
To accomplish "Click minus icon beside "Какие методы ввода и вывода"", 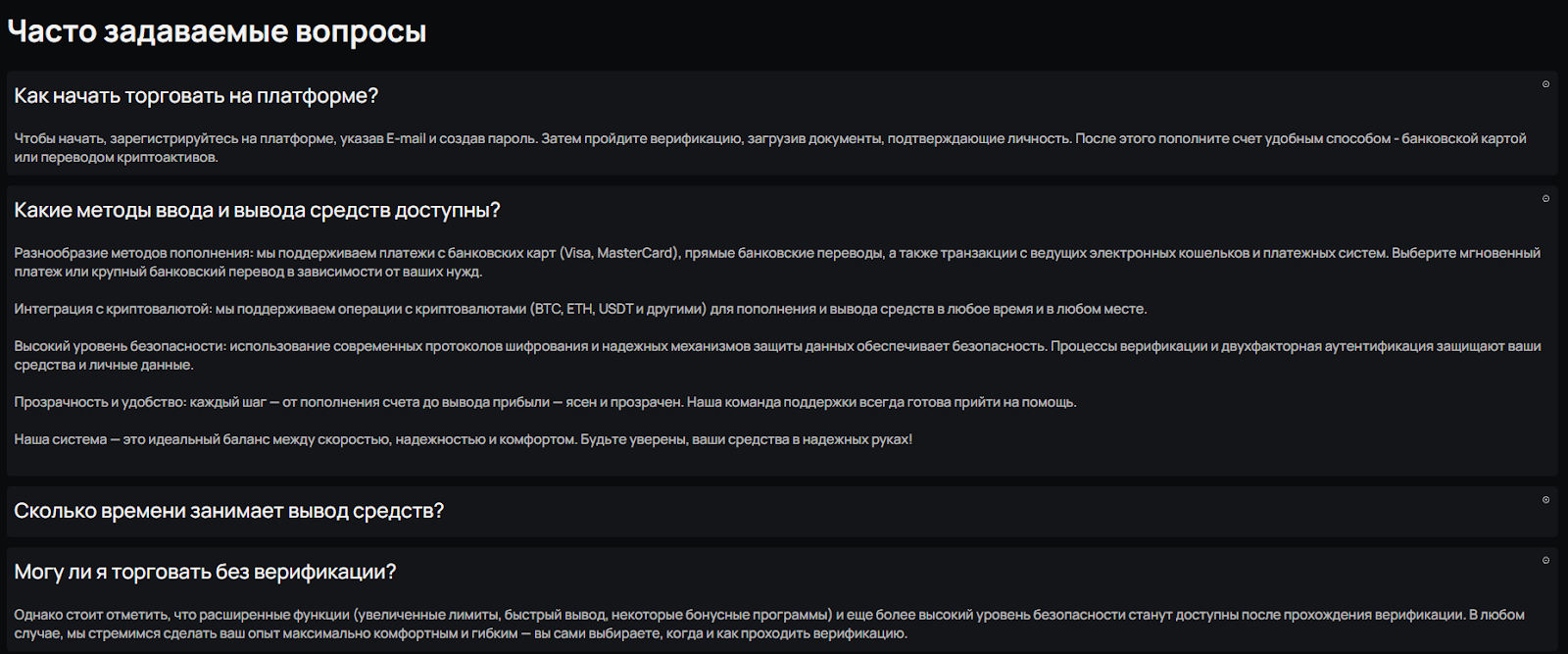I will pyautogui.click(x=1545, y=199).
